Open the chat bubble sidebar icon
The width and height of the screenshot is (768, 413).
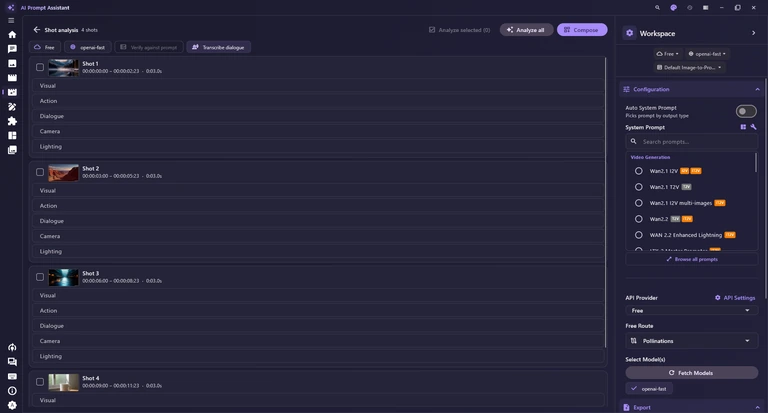12,49
